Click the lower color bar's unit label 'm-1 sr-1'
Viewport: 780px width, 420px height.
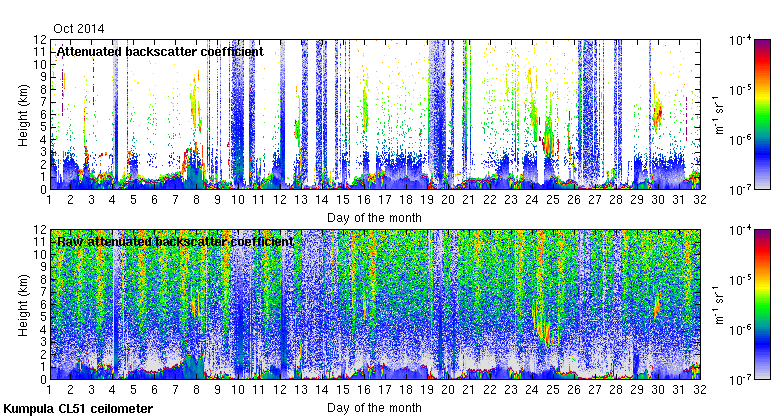tap(719, 305)
